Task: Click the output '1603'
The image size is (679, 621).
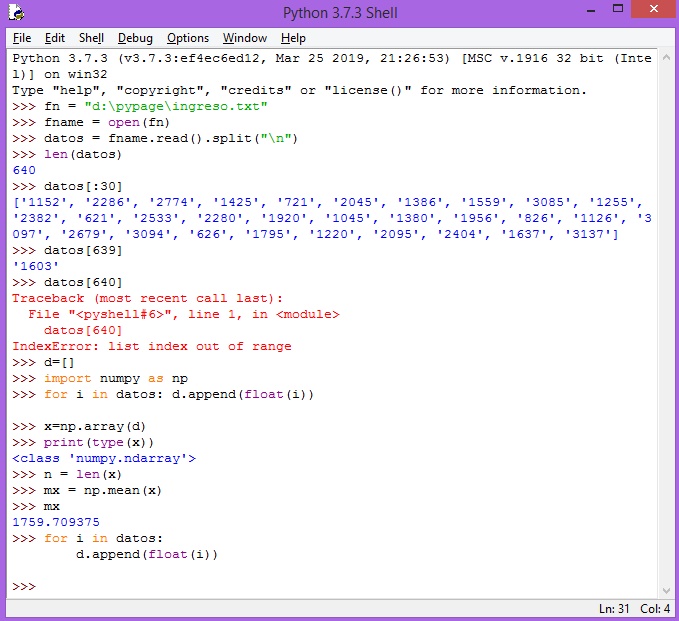Action: click(35, 266)
